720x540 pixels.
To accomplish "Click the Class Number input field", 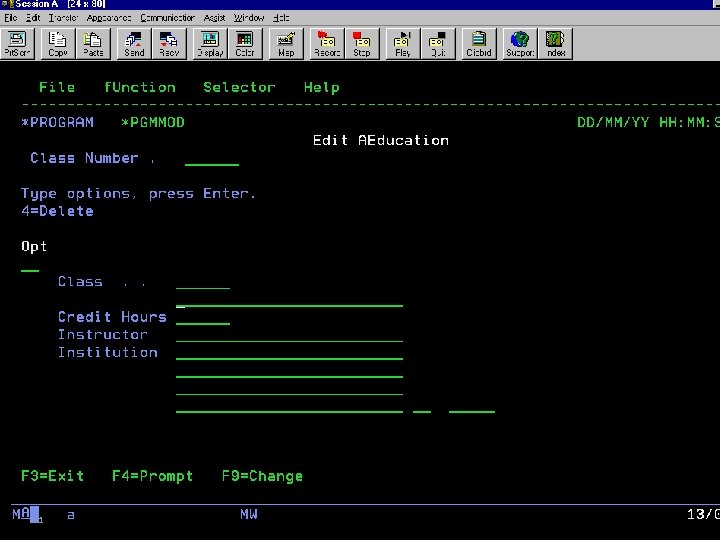I will click(x=212, y=159).
